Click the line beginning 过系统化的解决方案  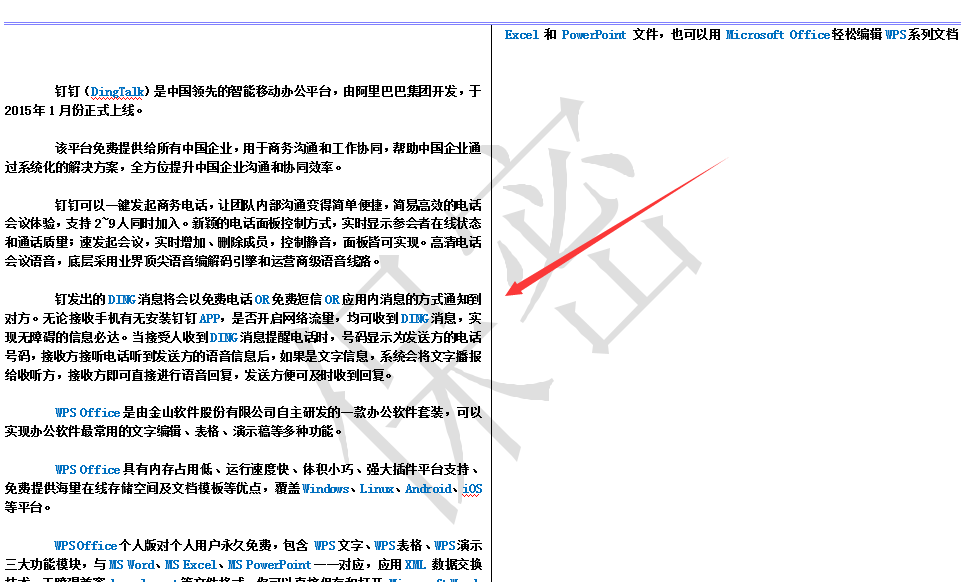(x=173, y=167)
